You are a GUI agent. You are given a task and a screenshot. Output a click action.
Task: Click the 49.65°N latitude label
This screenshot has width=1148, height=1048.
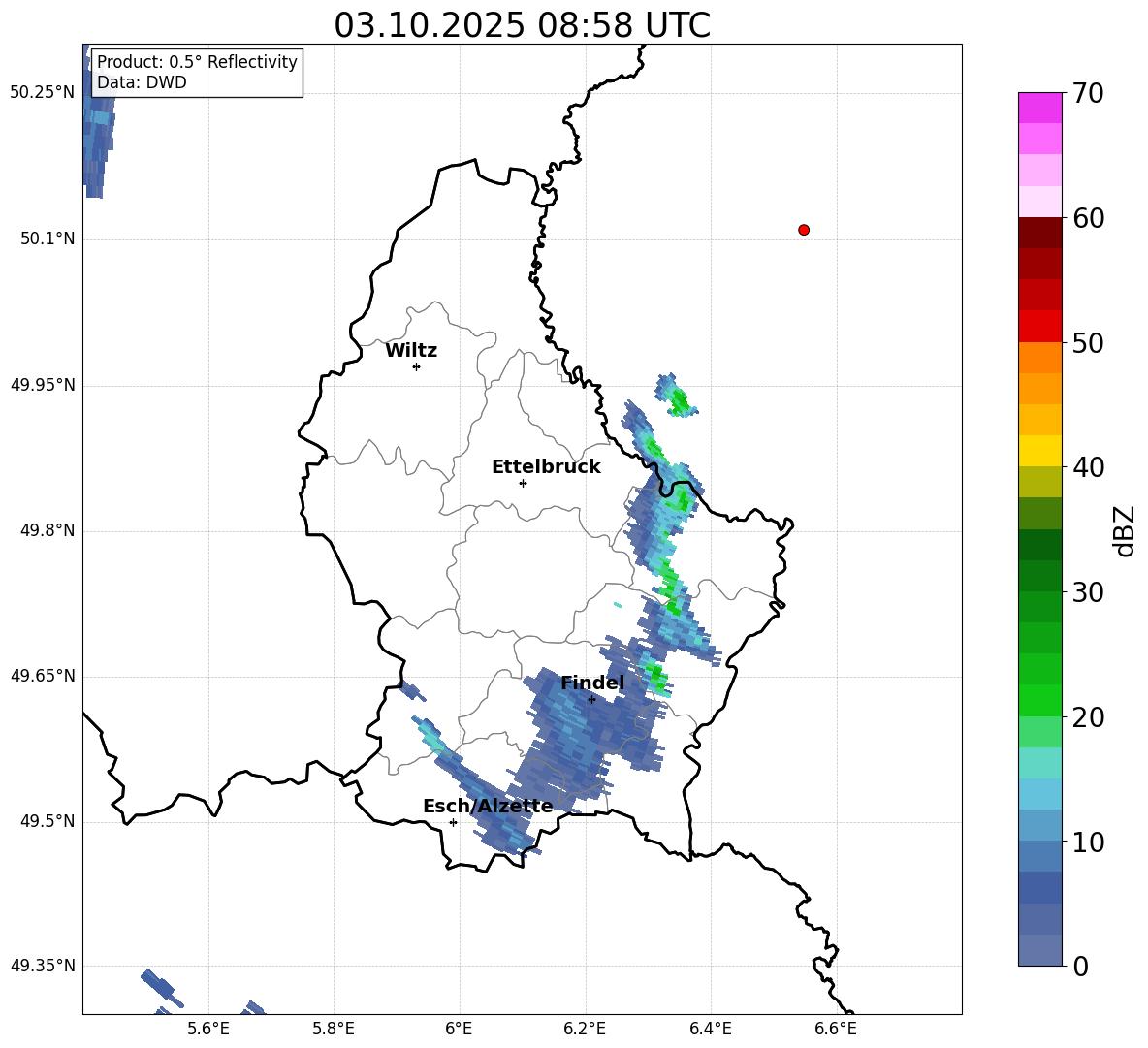pos(43,675)
